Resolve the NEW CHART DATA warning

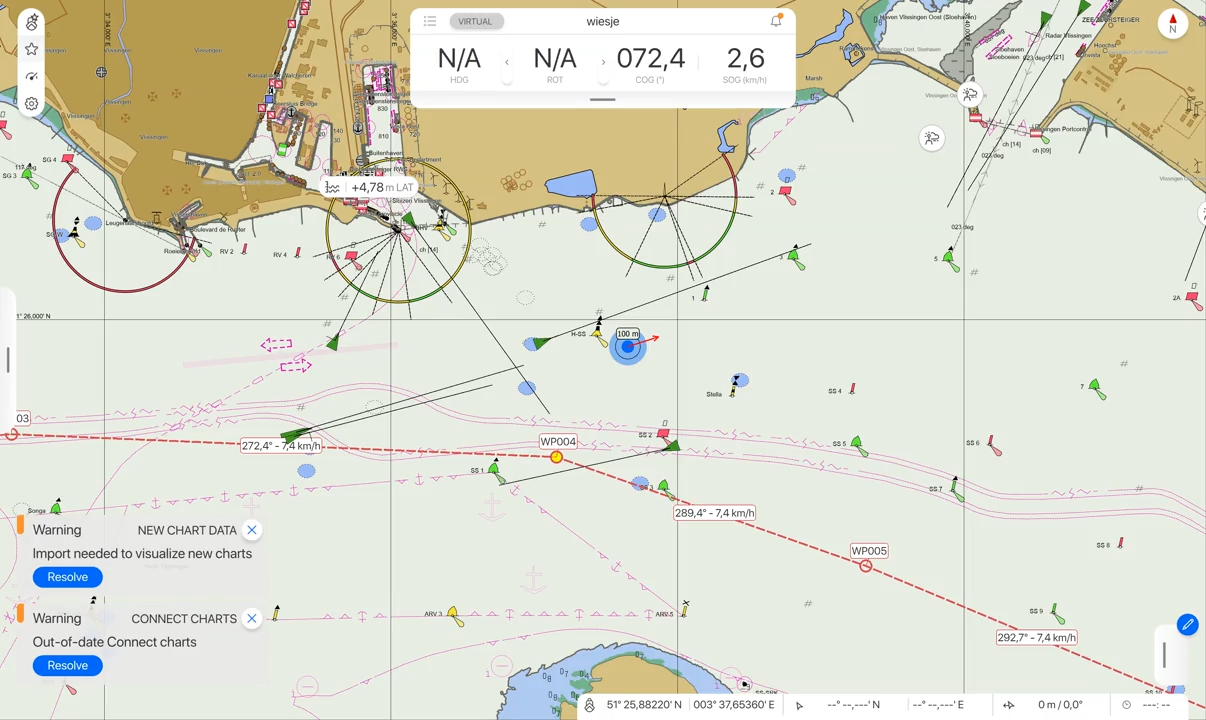68,577
